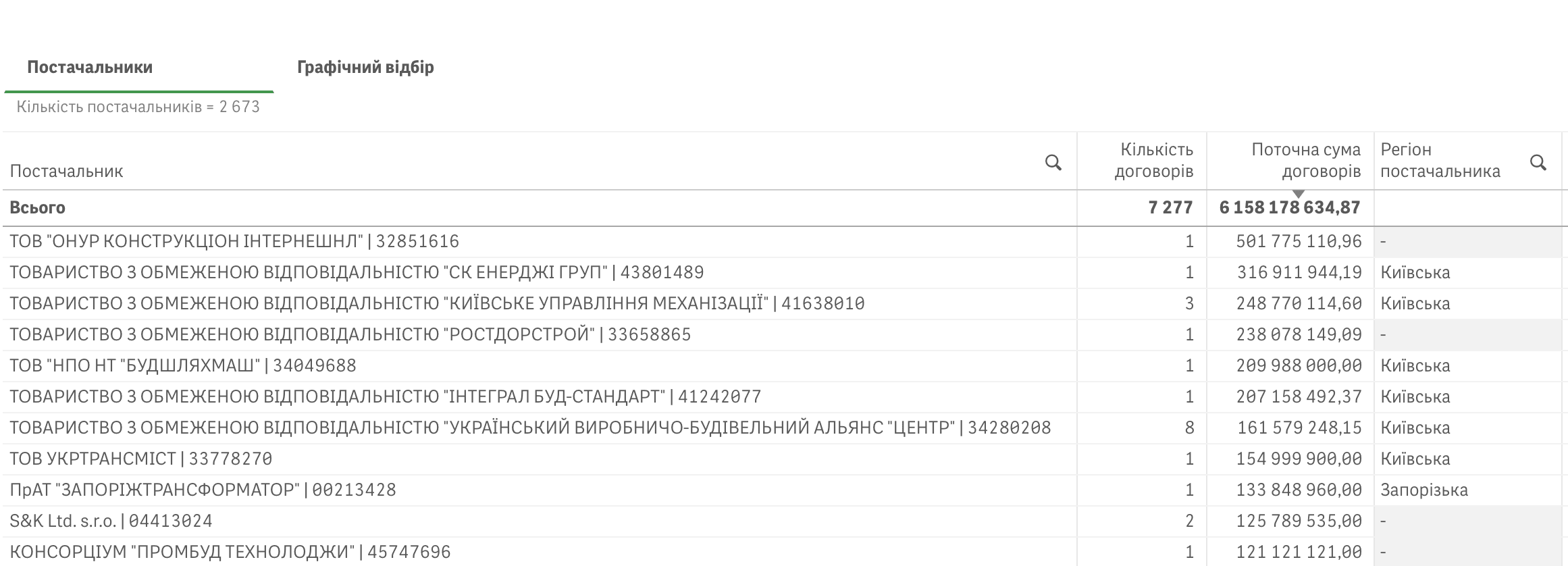Select supplier "СК ЕНЕРДЖІ ГРУП" row

(357, 272)
